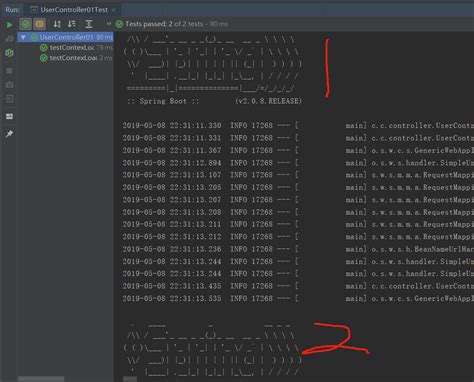Open the hidden toolbar items chevron
Viewport: 474px width, 382px height.
click(109, 24)
